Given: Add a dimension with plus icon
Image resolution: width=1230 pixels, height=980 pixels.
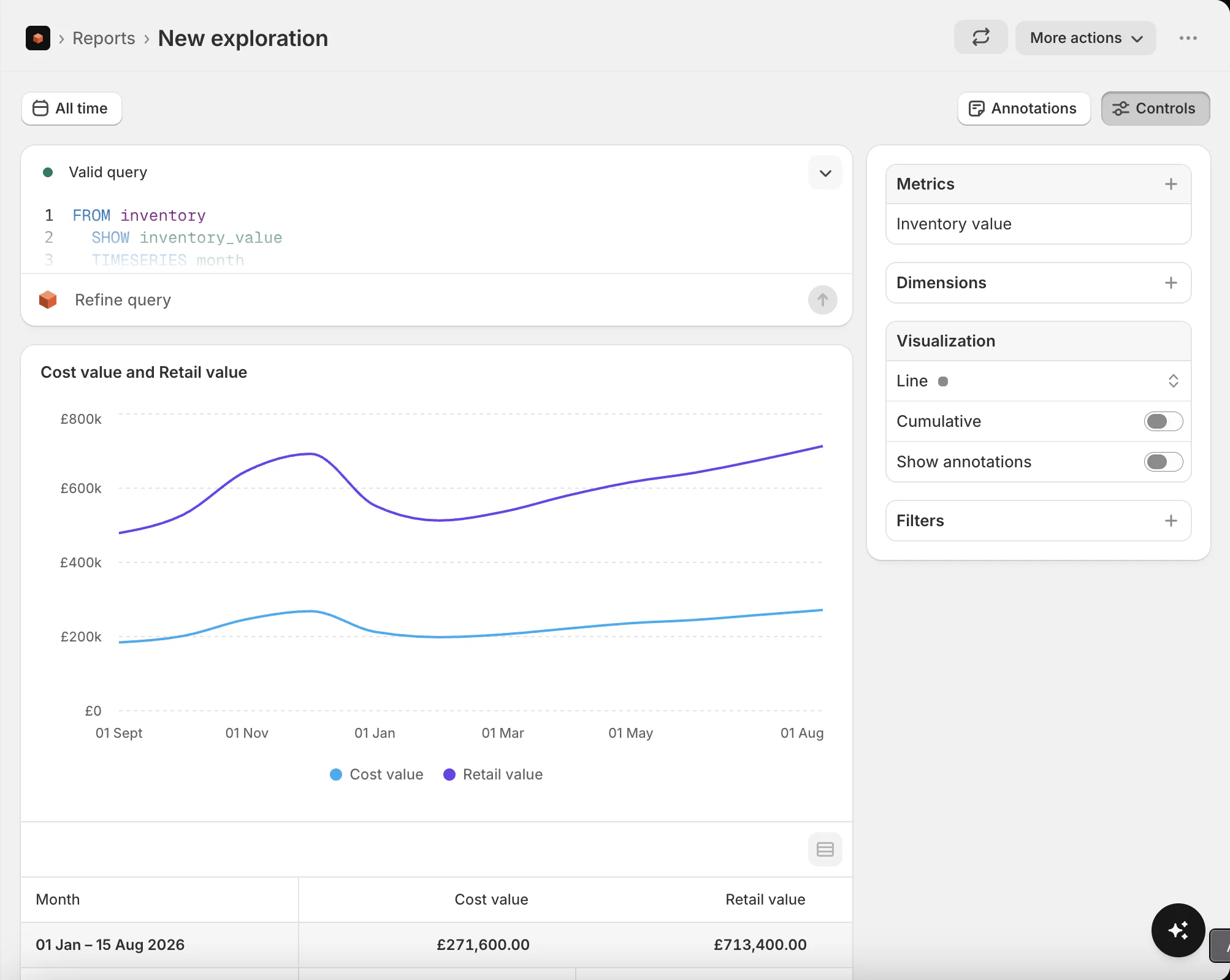Looking at the screenshot, I should 1171,283.
